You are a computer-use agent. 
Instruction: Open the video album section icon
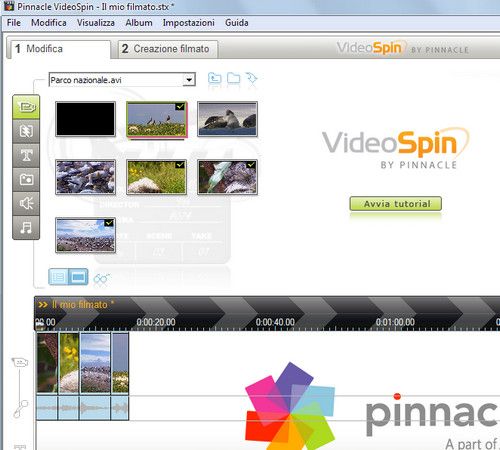[26, 107]
